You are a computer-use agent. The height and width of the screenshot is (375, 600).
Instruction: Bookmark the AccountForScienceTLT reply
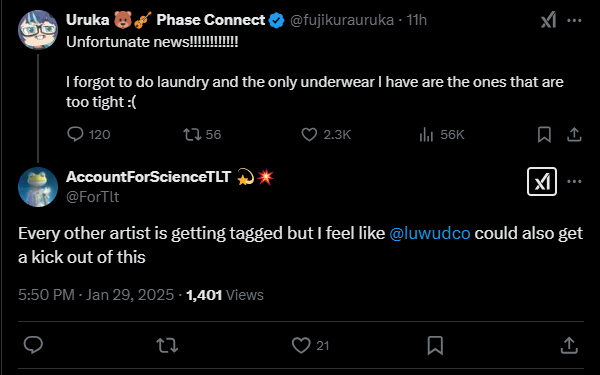click(435, 345)
